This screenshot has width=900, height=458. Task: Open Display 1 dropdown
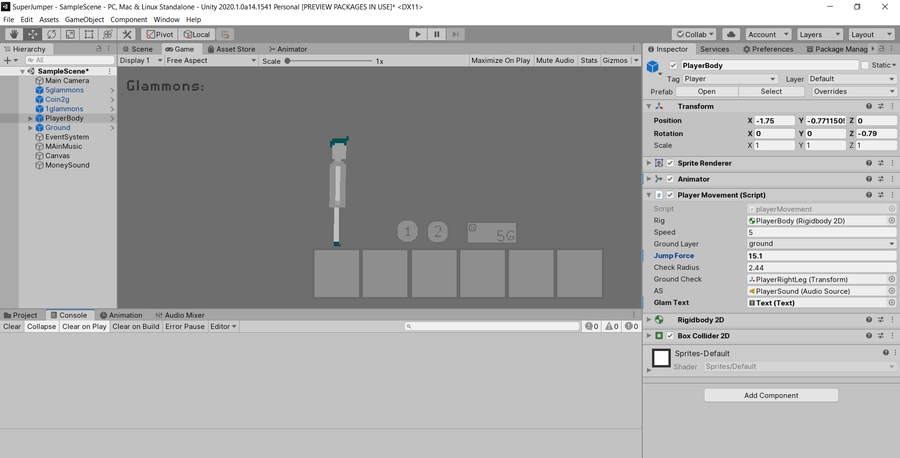141,60
